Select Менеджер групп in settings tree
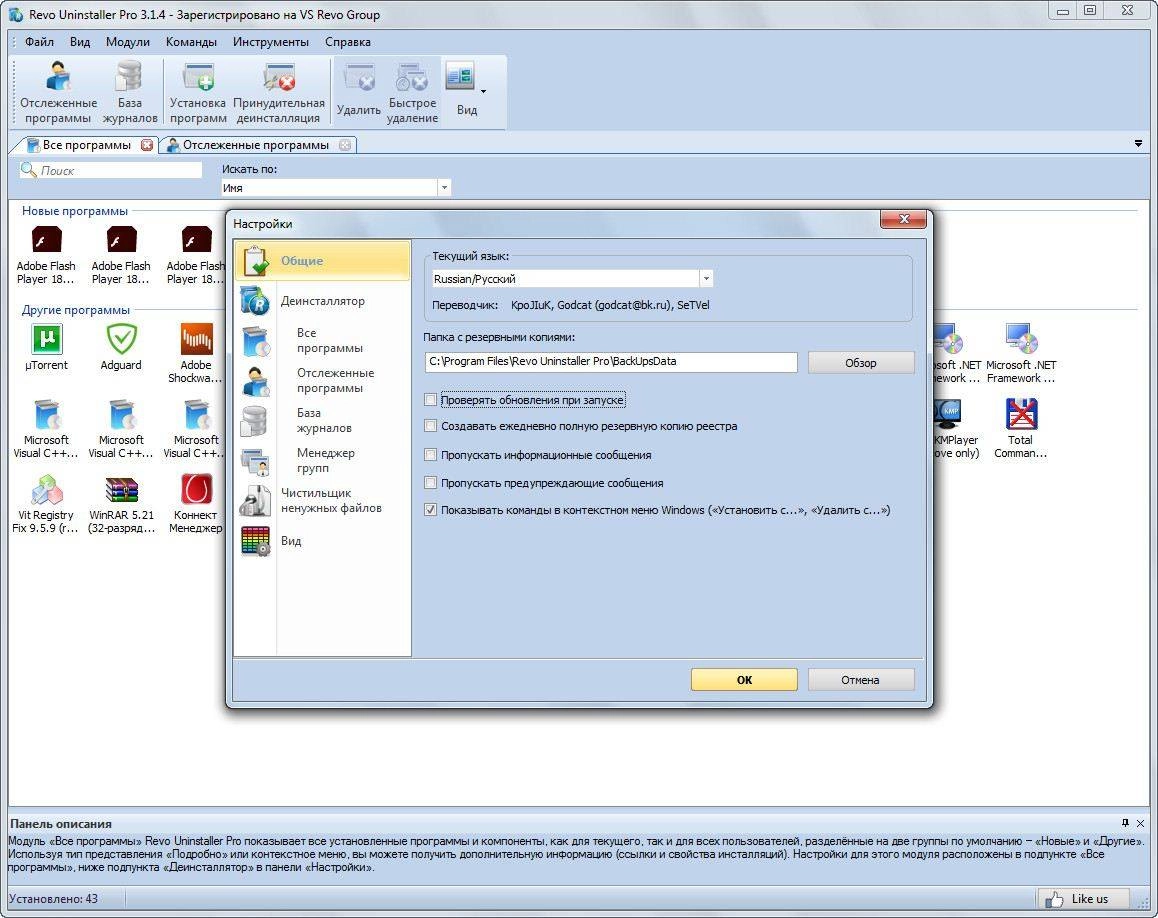Viewport: 1158px width, 918px height. [326, 460]
